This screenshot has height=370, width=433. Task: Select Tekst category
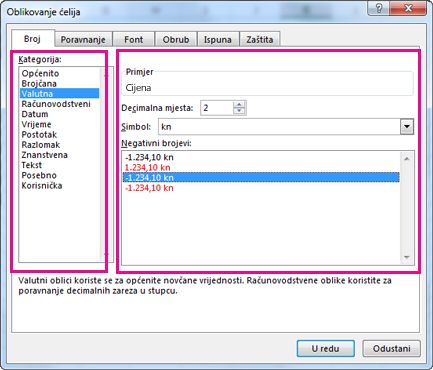[59, 165]
